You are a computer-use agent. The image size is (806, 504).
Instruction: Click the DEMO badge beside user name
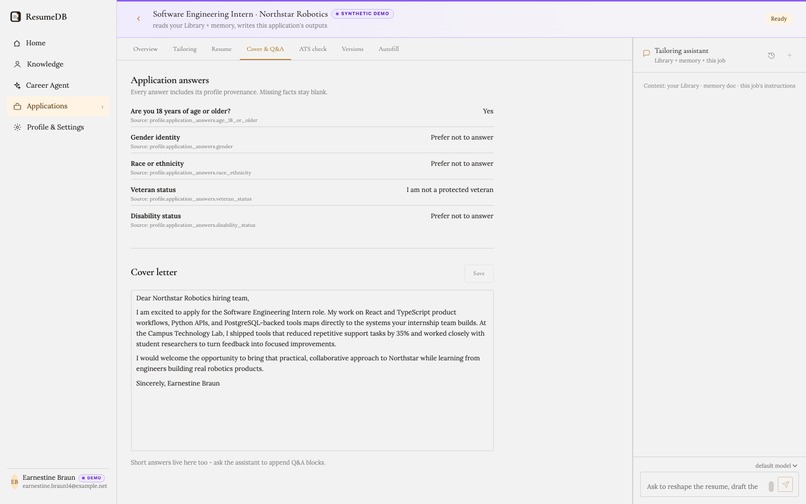pos(91,478)
